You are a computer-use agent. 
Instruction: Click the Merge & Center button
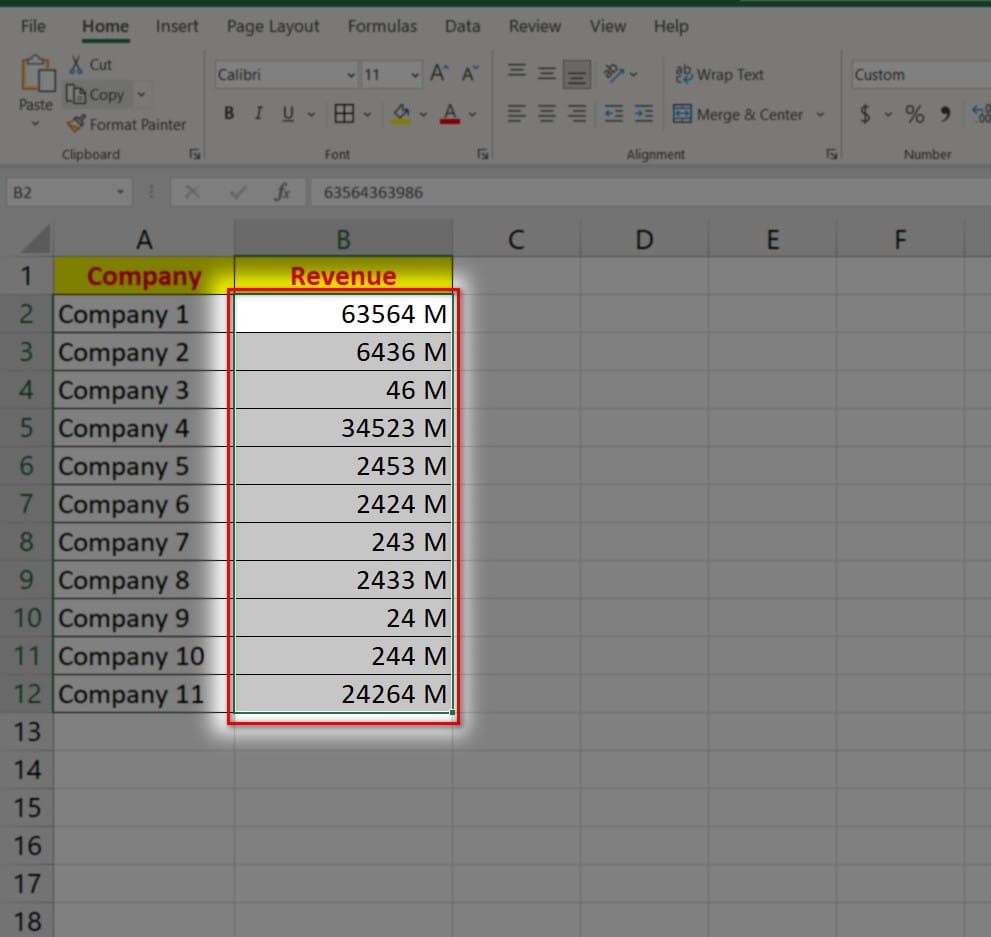(x=738, y=114)
